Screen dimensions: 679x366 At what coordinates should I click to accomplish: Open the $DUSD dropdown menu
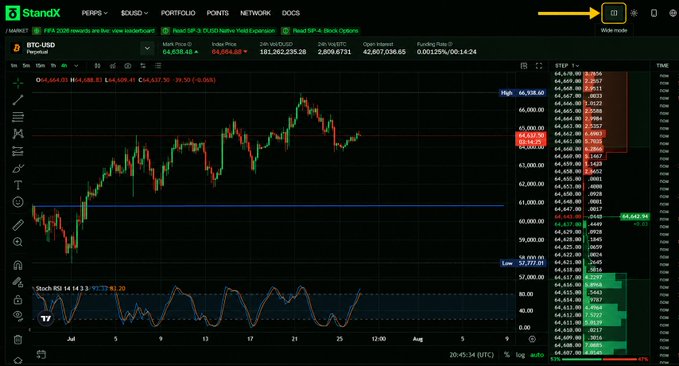[134, 13]
